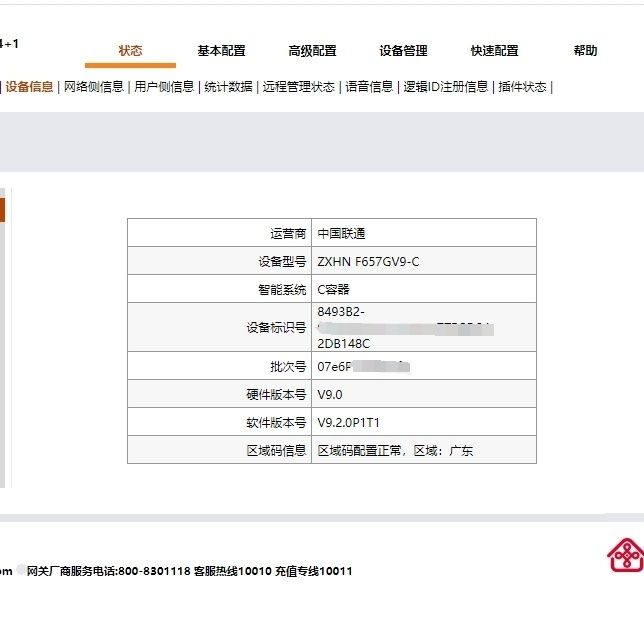Click the 硬件版本号 row label
The width and height of the screenshot is (644, 644).
[276, 395]
